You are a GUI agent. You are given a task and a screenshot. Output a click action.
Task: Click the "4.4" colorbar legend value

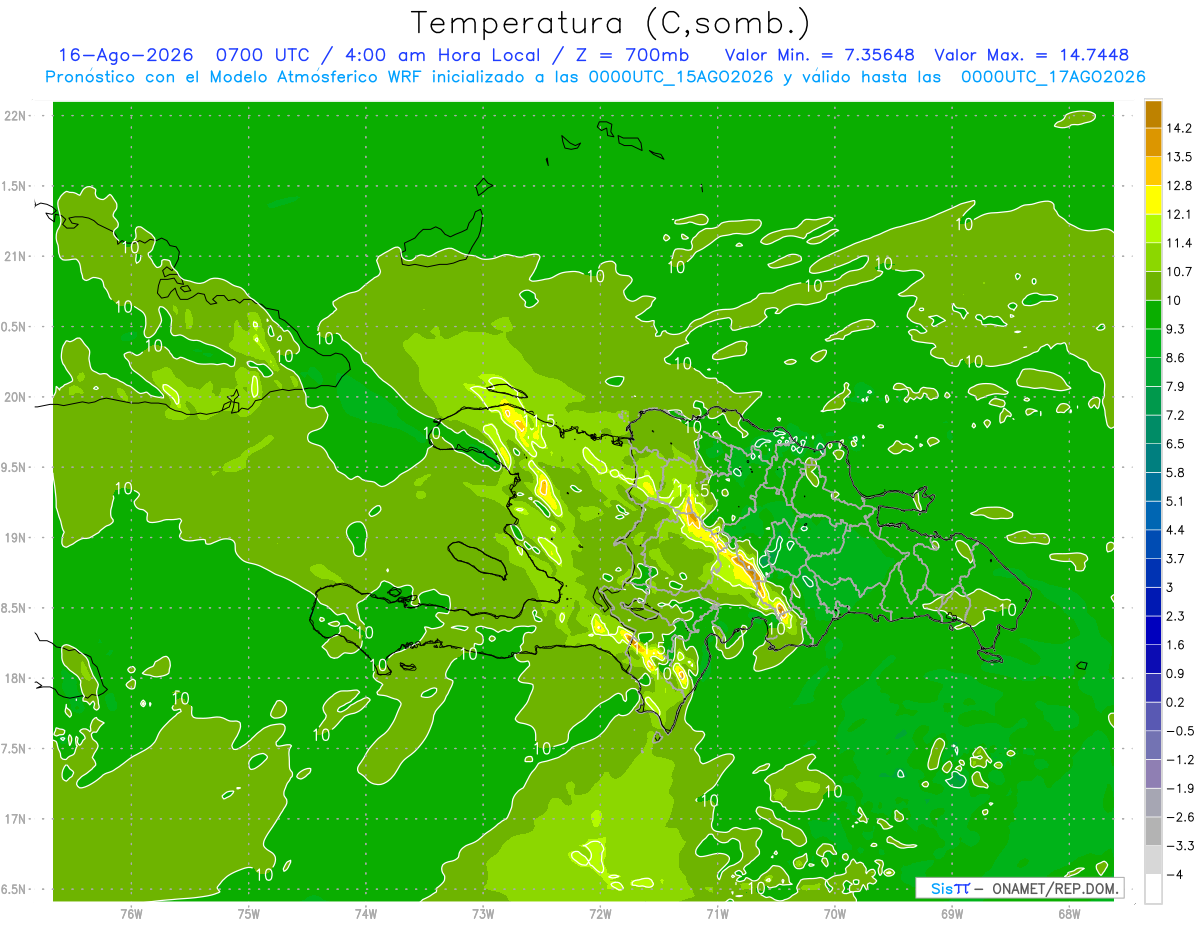1176,530
